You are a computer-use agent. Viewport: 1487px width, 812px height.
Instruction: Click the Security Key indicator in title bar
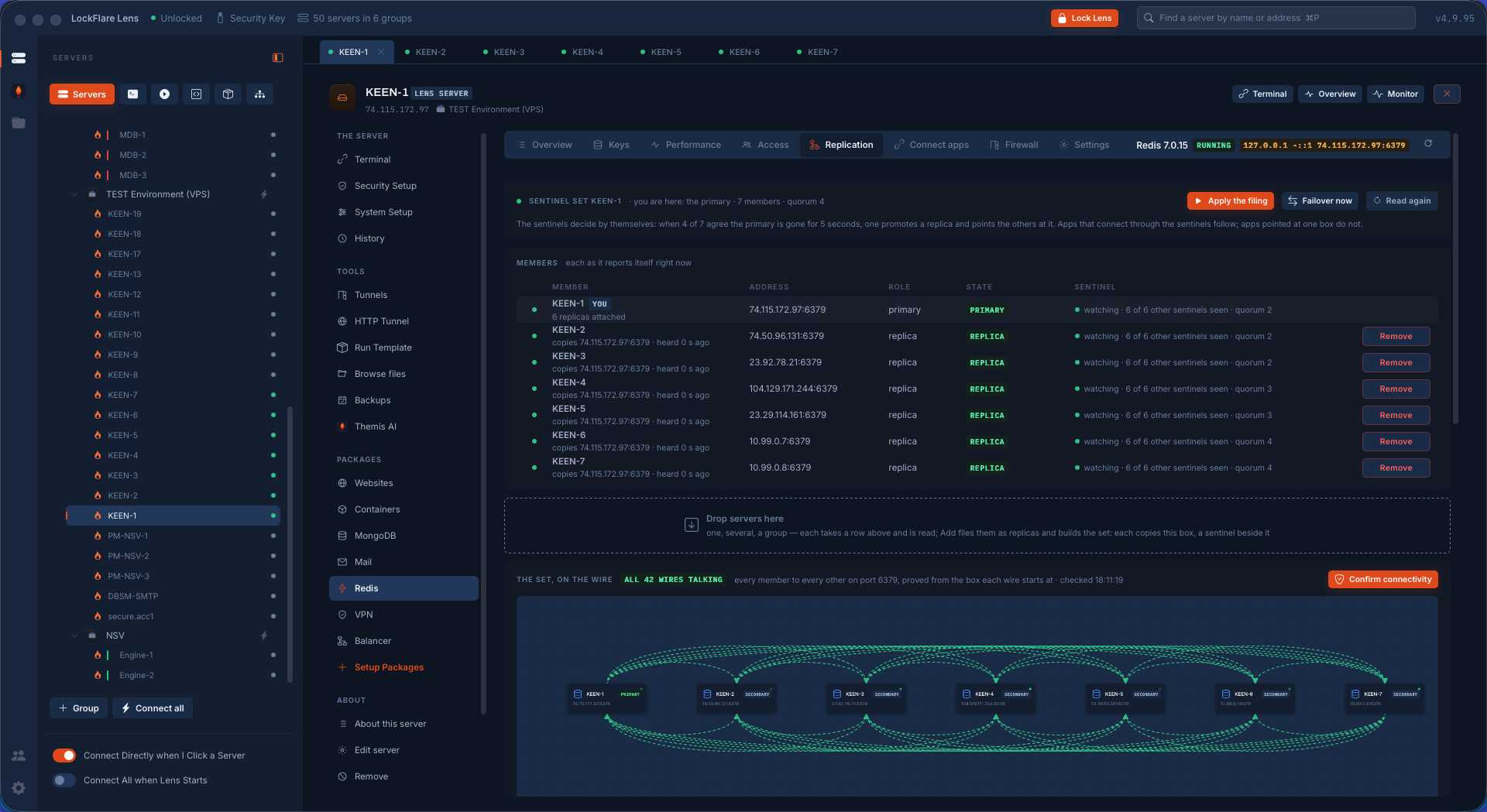[x=250, y=18]
